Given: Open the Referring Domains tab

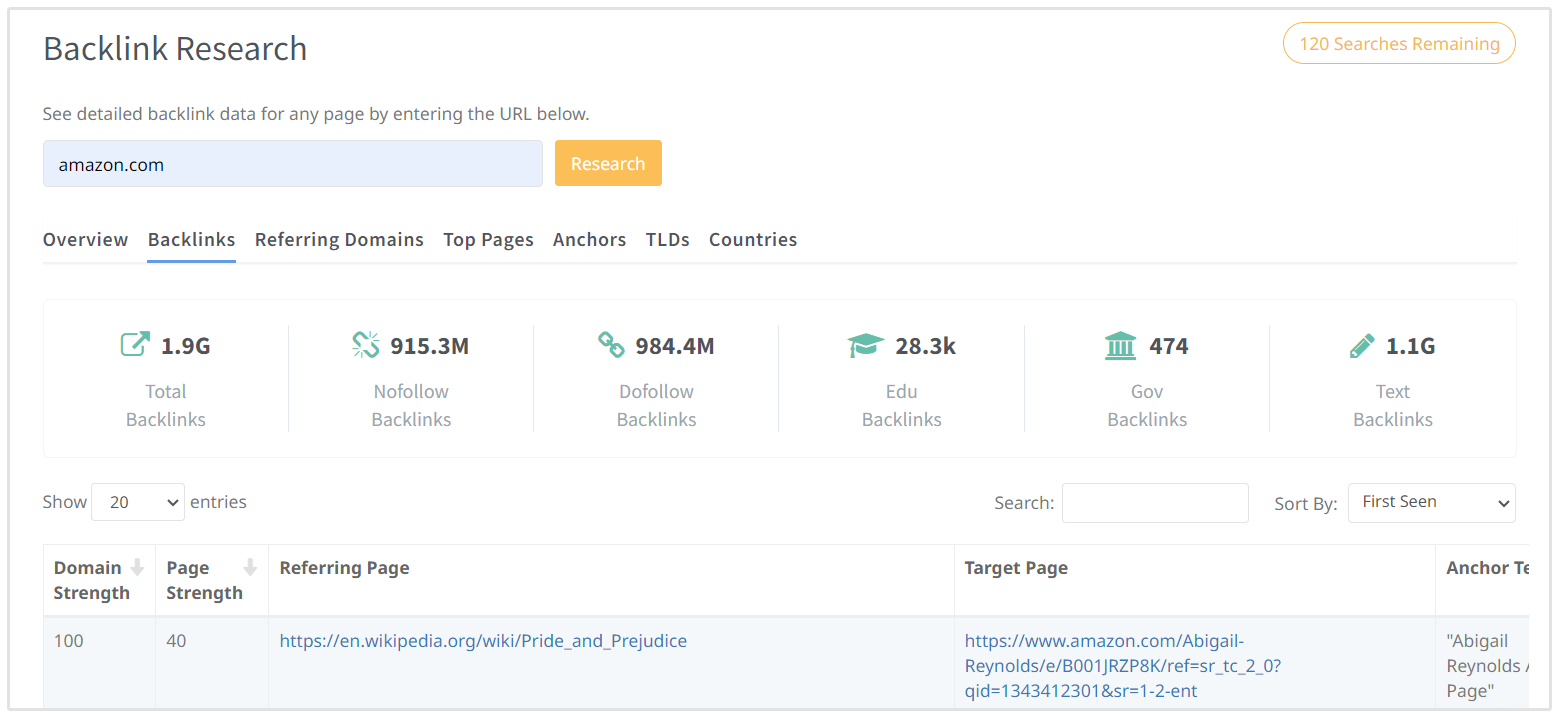Looking at the screenshot, I should 339,240.
